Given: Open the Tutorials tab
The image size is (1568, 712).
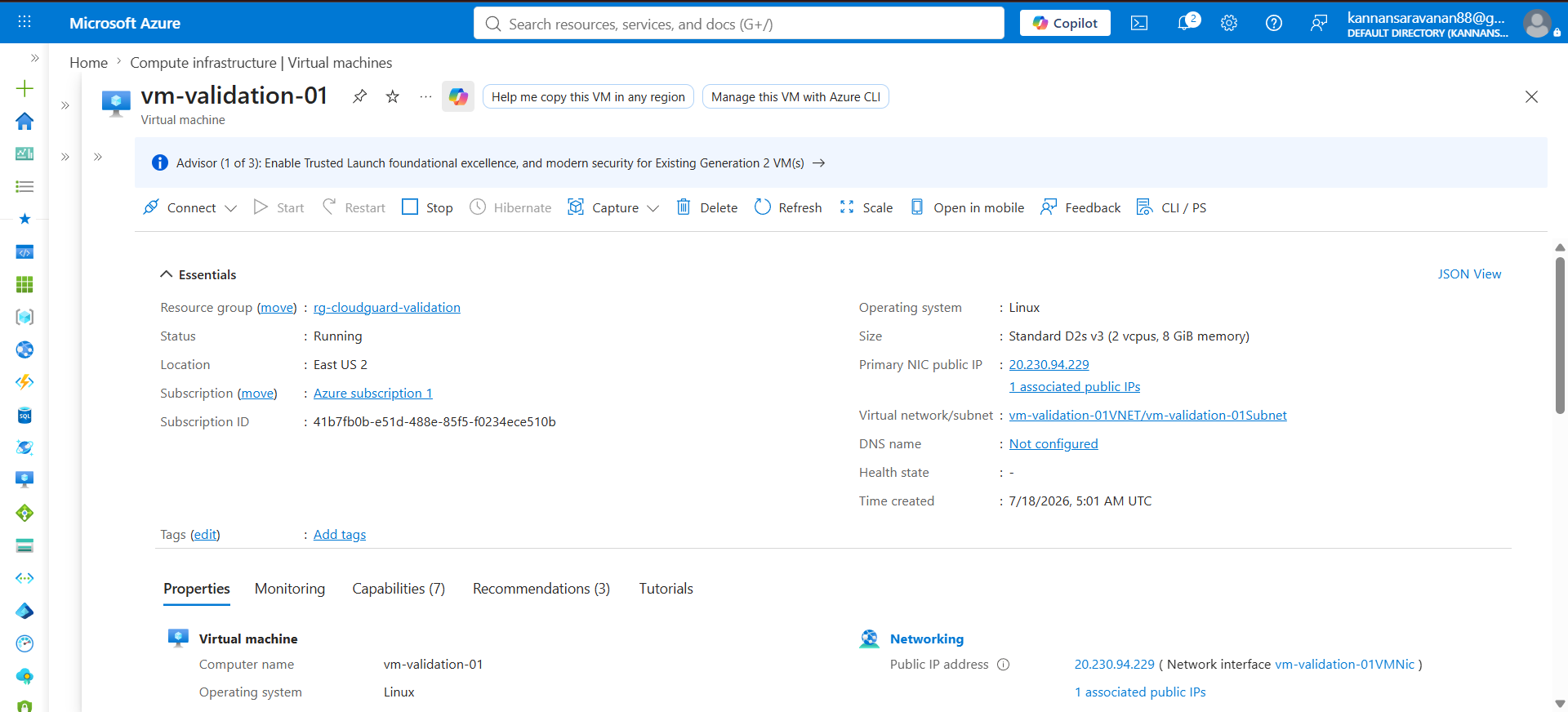Looking at the screenshot, I should click(x=666, y=589).
